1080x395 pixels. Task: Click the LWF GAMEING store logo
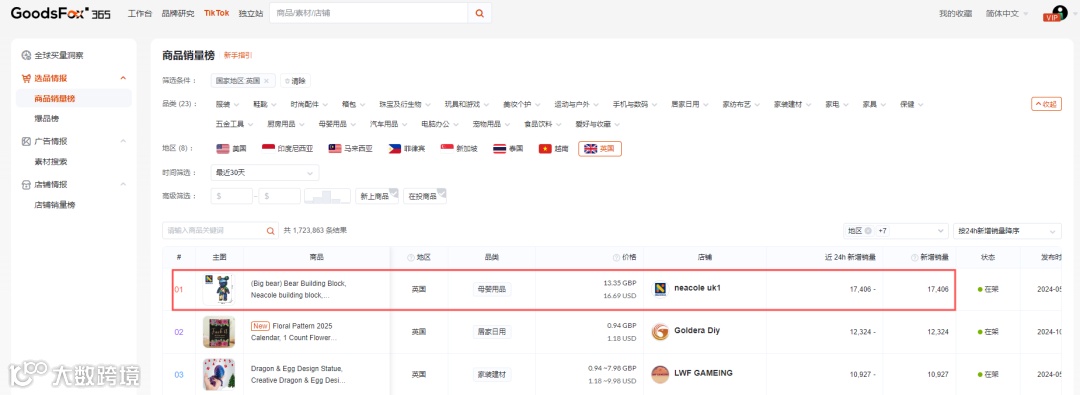[660, 374]
